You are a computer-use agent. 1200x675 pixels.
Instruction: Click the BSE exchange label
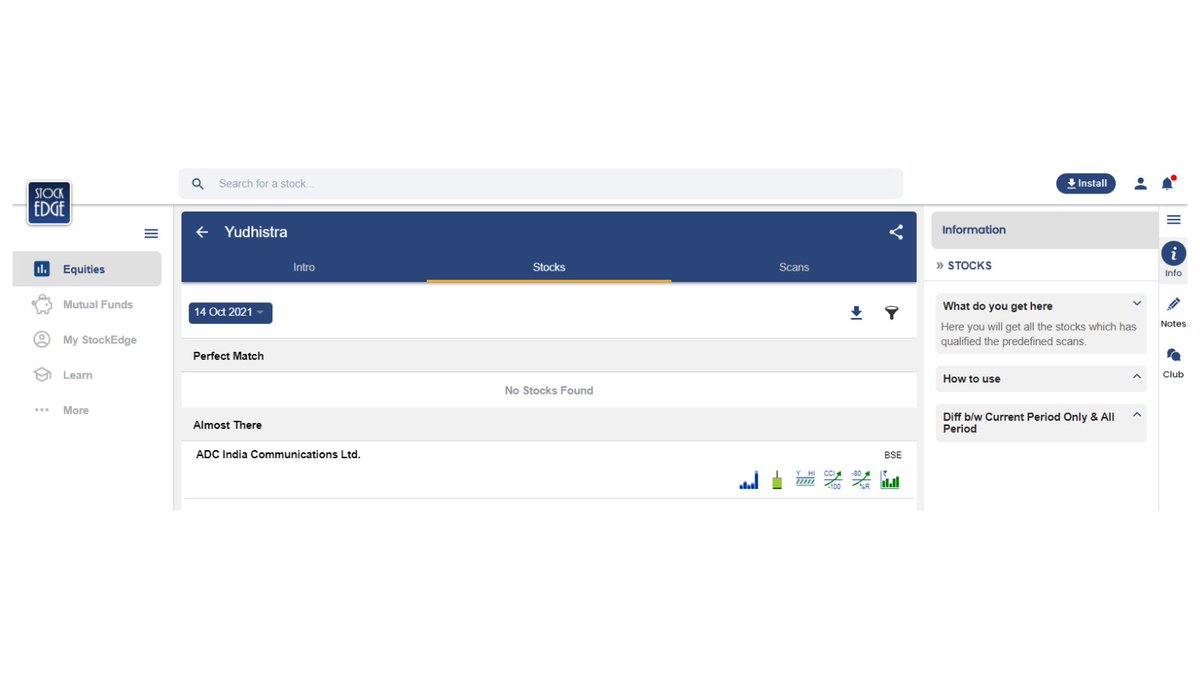(x=893, y=455)
